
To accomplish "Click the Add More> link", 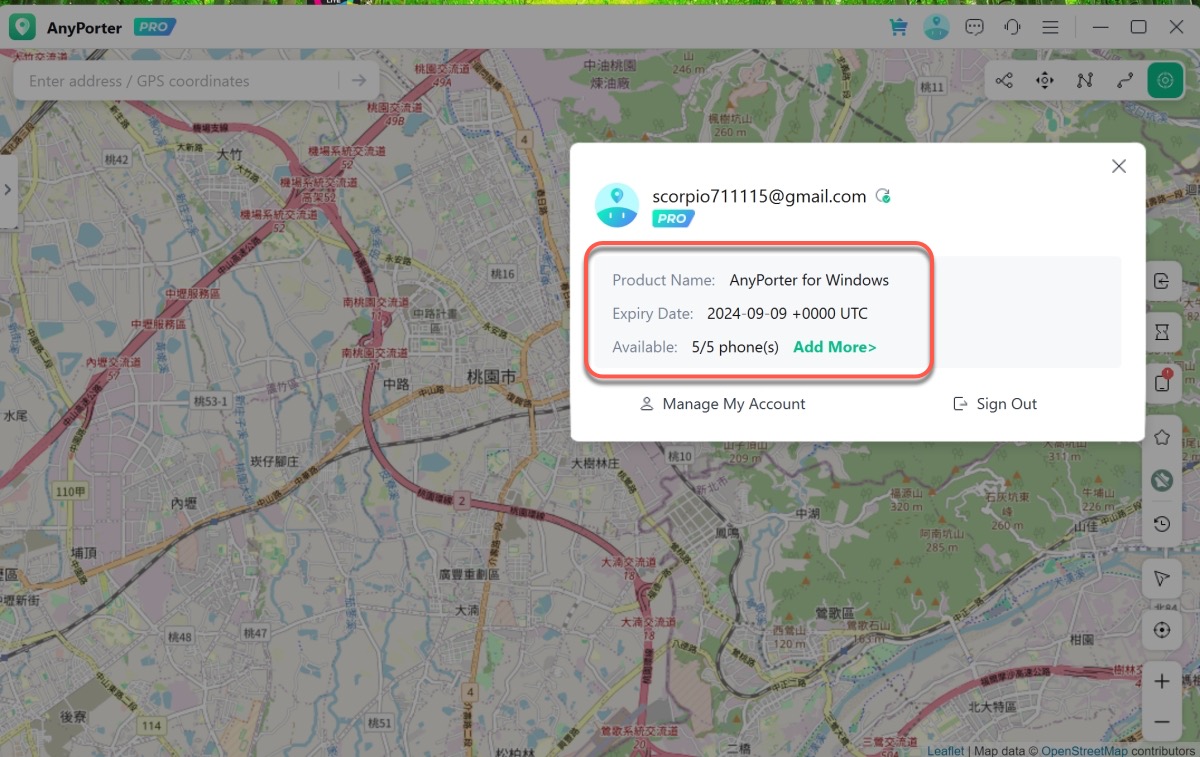I will coord(834,347).
